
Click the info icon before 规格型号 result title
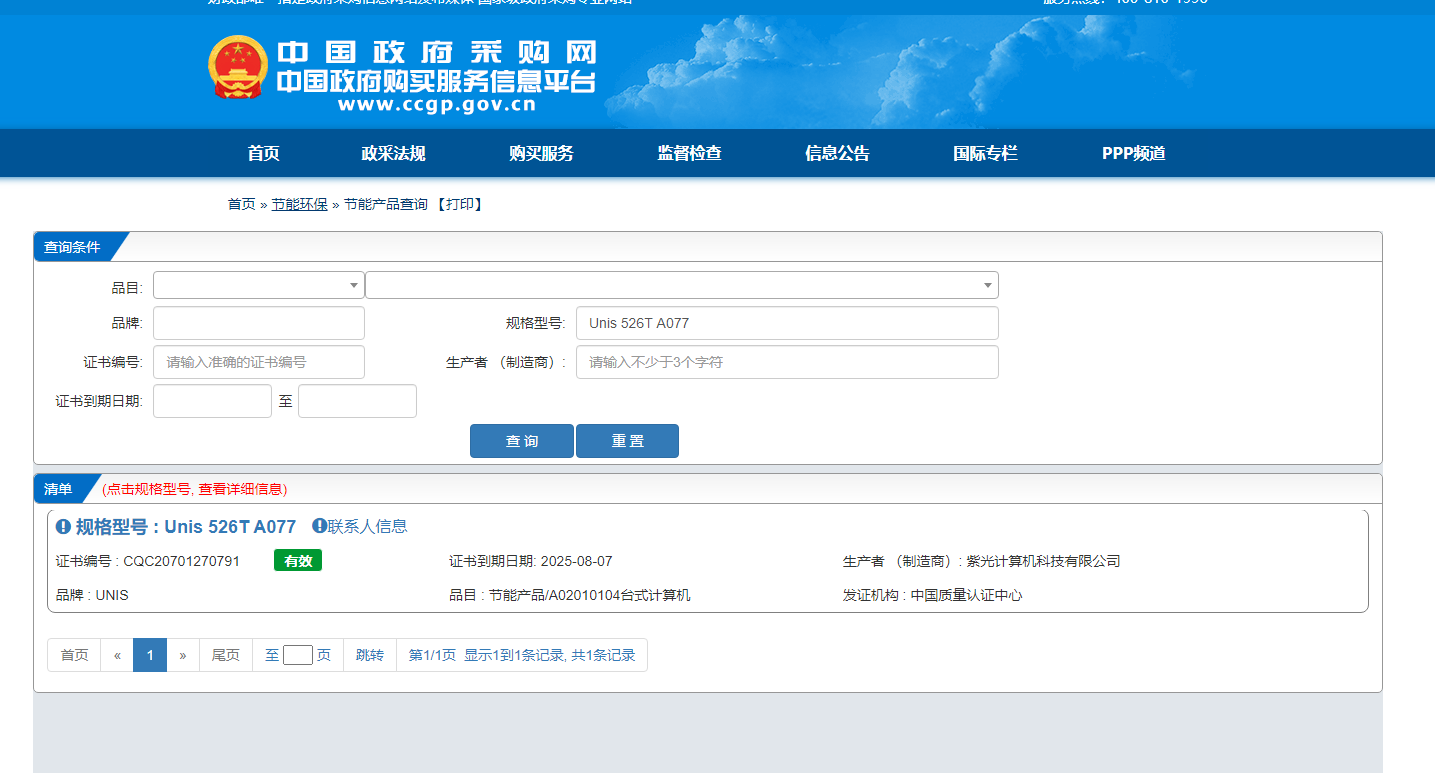(x=63, y=527)
